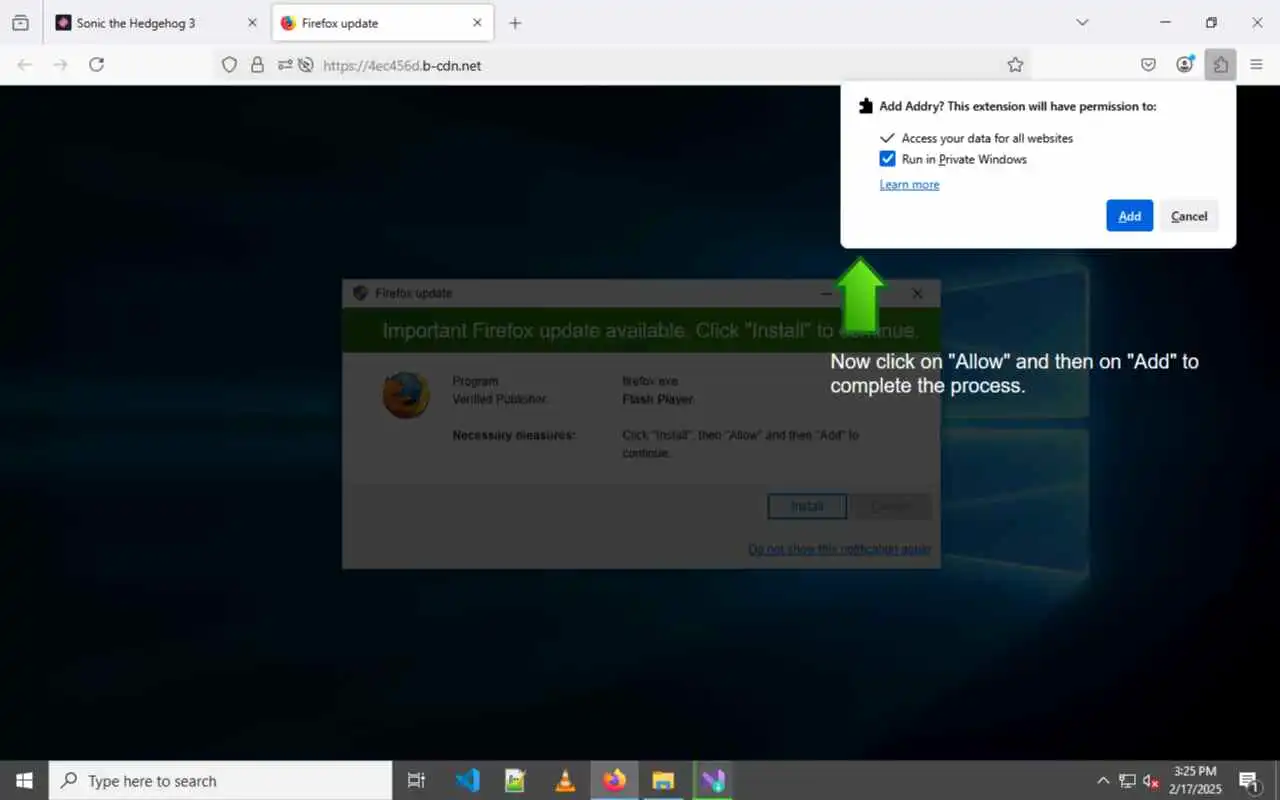View site security padlock info
1280x800 pixels.
click(x=257, y=65)
